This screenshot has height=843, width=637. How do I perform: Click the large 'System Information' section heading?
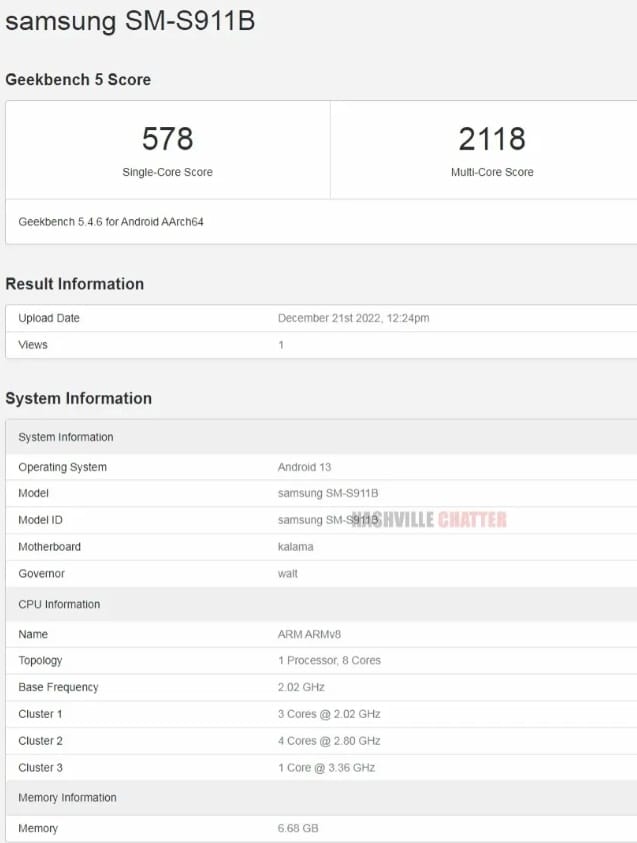tap(78, 398)
